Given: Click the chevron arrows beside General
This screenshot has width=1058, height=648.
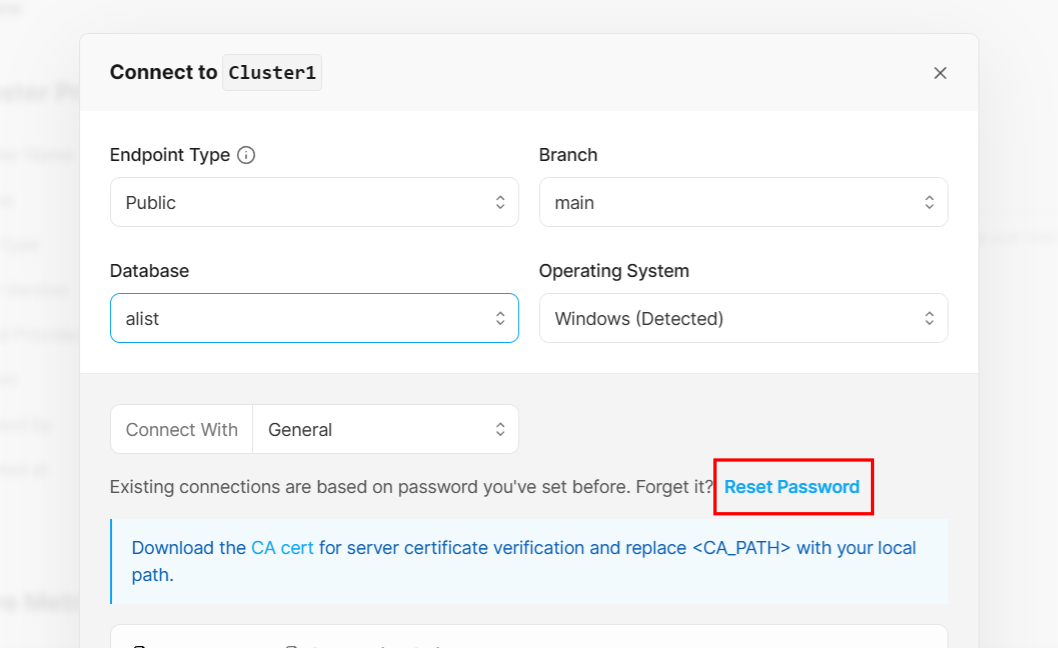Looking at the screenshot, I should pyautogui.click(x=500, y=429).
